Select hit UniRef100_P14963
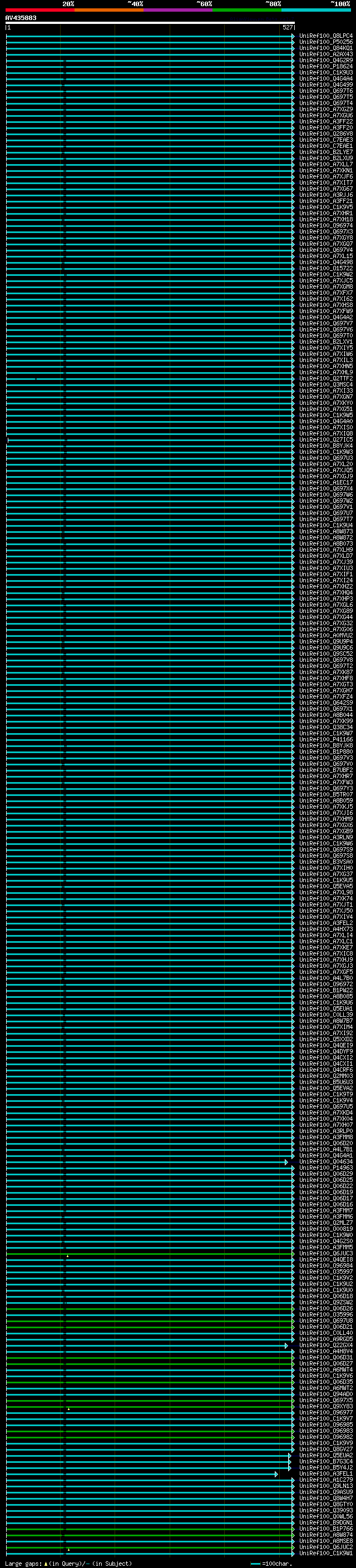The width and height of the screenshot is (356, 1568). click(x=325, y=1168)
